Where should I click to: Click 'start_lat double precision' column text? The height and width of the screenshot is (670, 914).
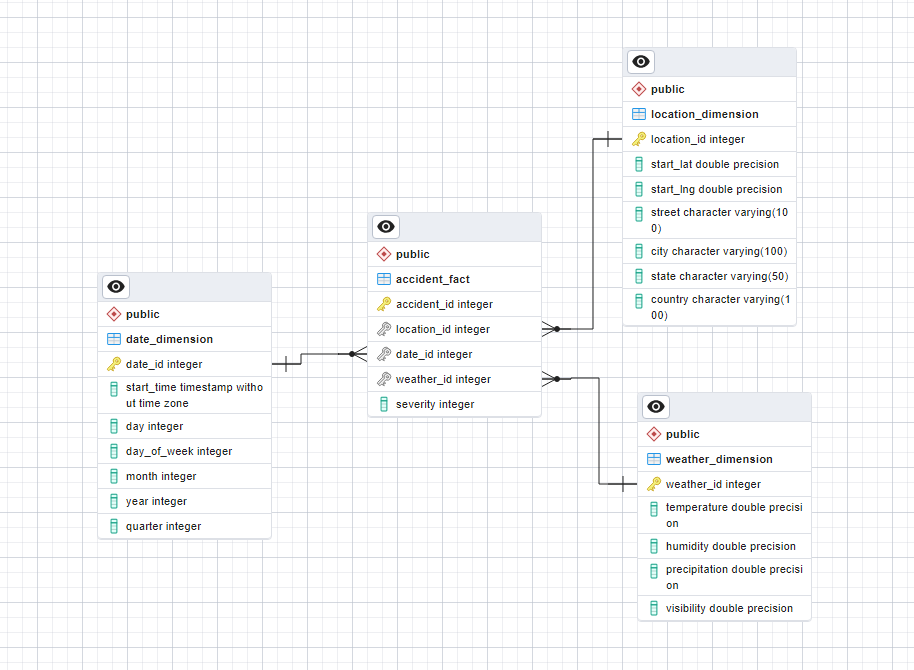(x=715, y=164)
